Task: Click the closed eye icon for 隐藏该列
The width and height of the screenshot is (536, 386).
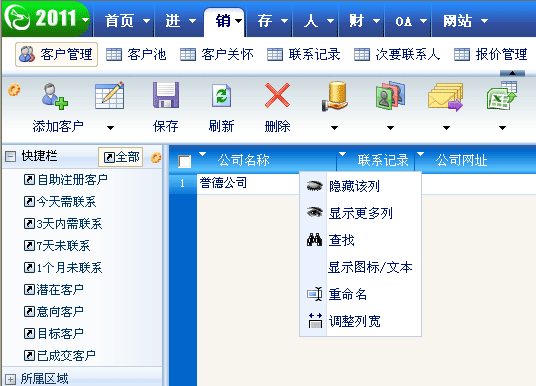Action: 314,186
